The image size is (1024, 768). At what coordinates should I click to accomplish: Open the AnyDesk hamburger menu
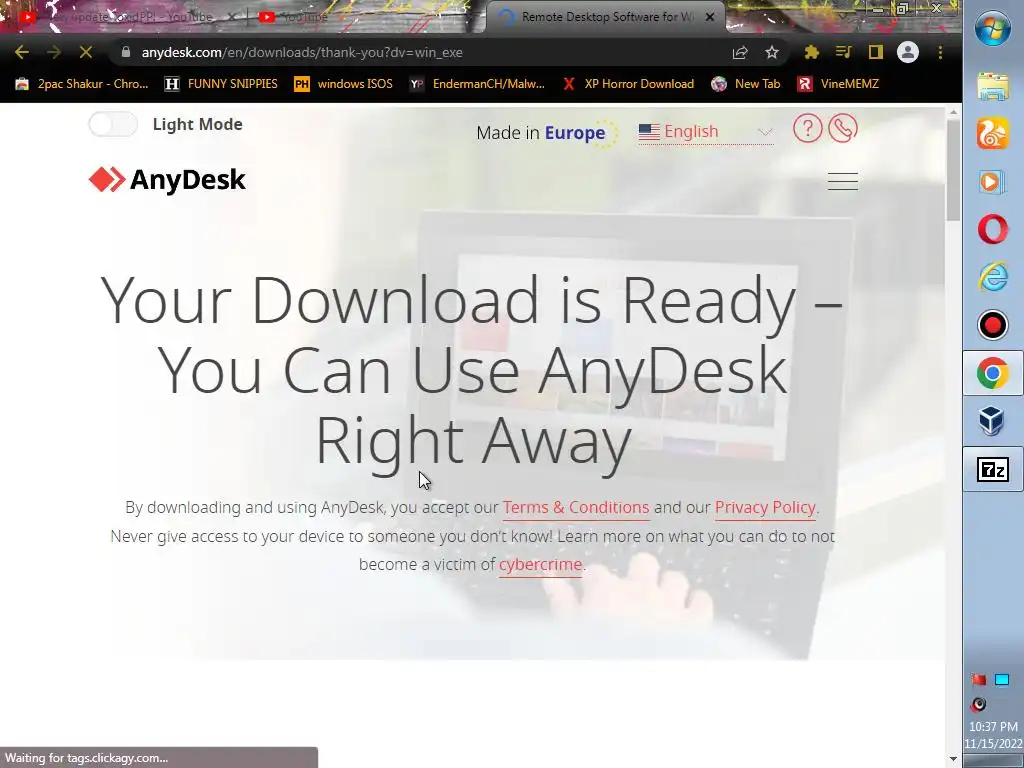[843, 181]
